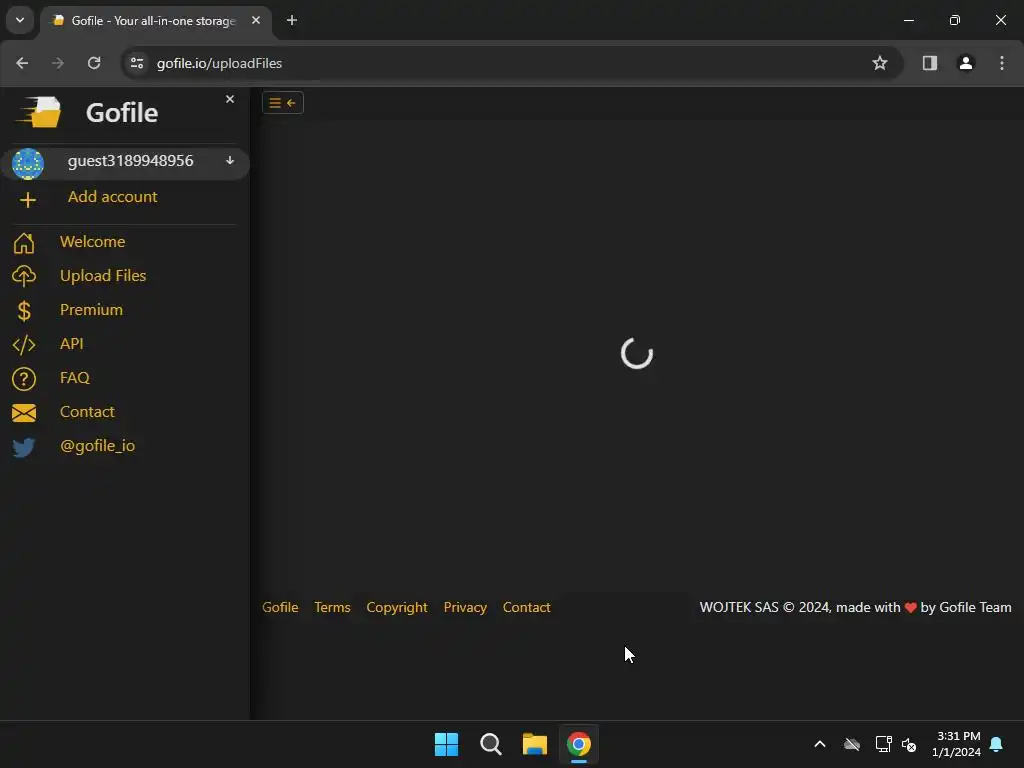Open File Explorer from the taskbar
This screenshot has height=768, width=1024.
(535, 744)
